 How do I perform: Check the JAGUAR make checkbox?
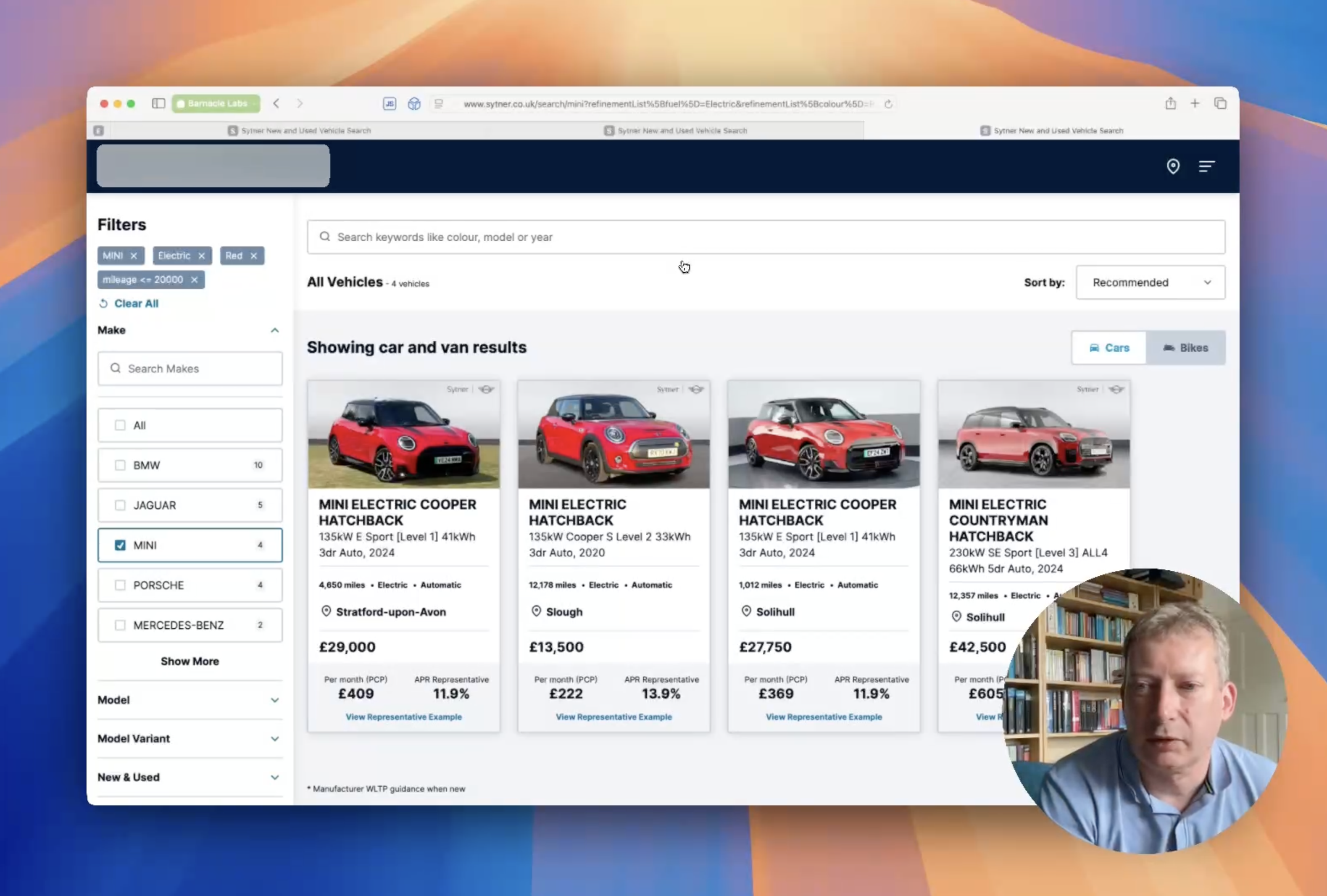120,506
